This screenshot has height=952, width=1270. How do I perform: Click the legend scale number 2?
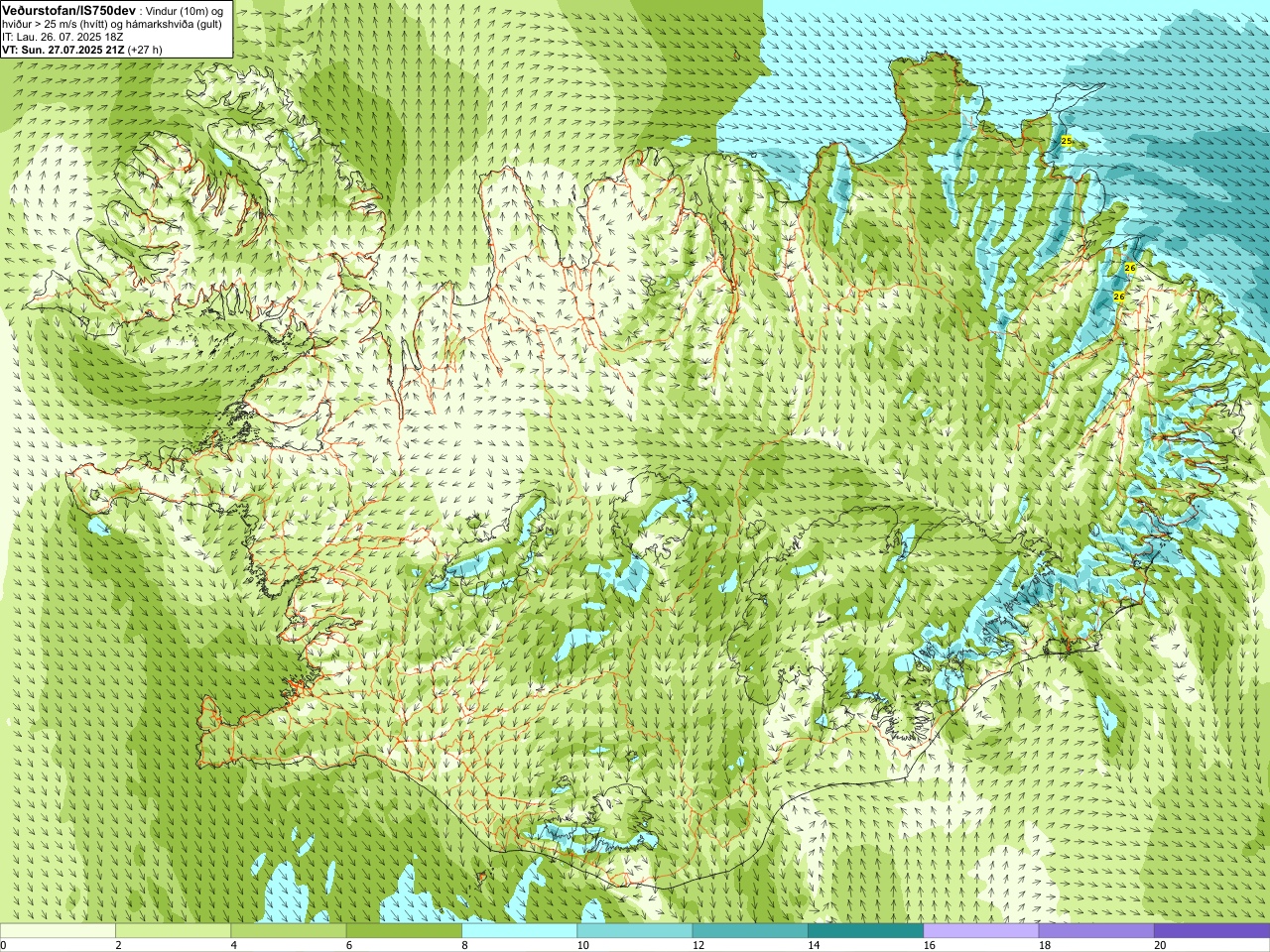tap(118, 945)
